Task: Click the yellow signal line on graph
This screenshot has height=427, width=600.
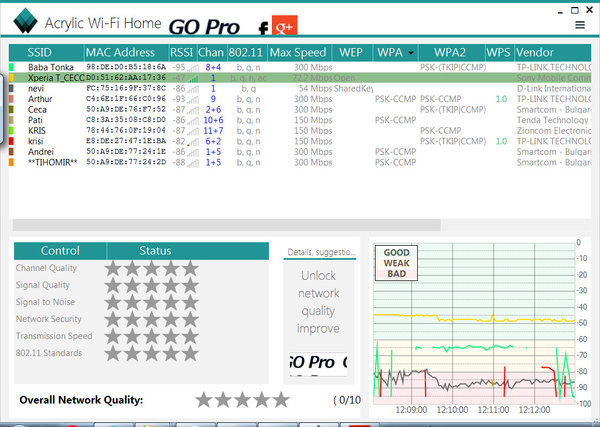Action: tap(474, 319)
